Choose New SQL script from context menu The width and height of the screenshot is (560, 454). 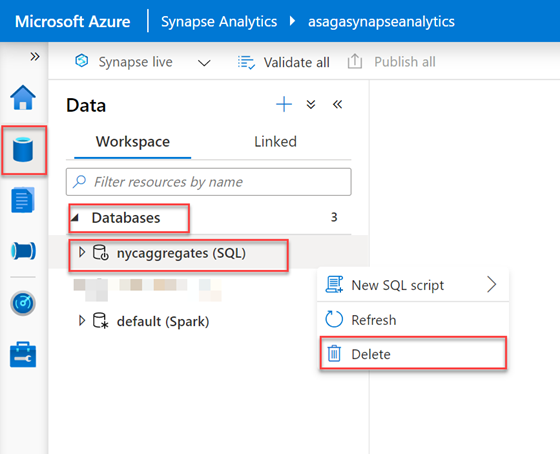pos(412,285)
